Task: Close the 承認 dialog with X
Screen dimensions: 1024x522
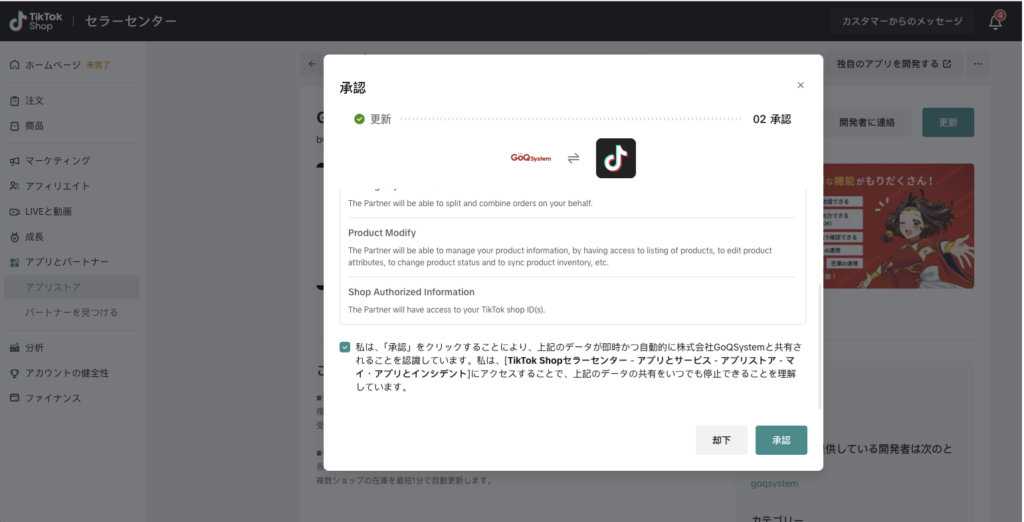Action: click(800, 86)
